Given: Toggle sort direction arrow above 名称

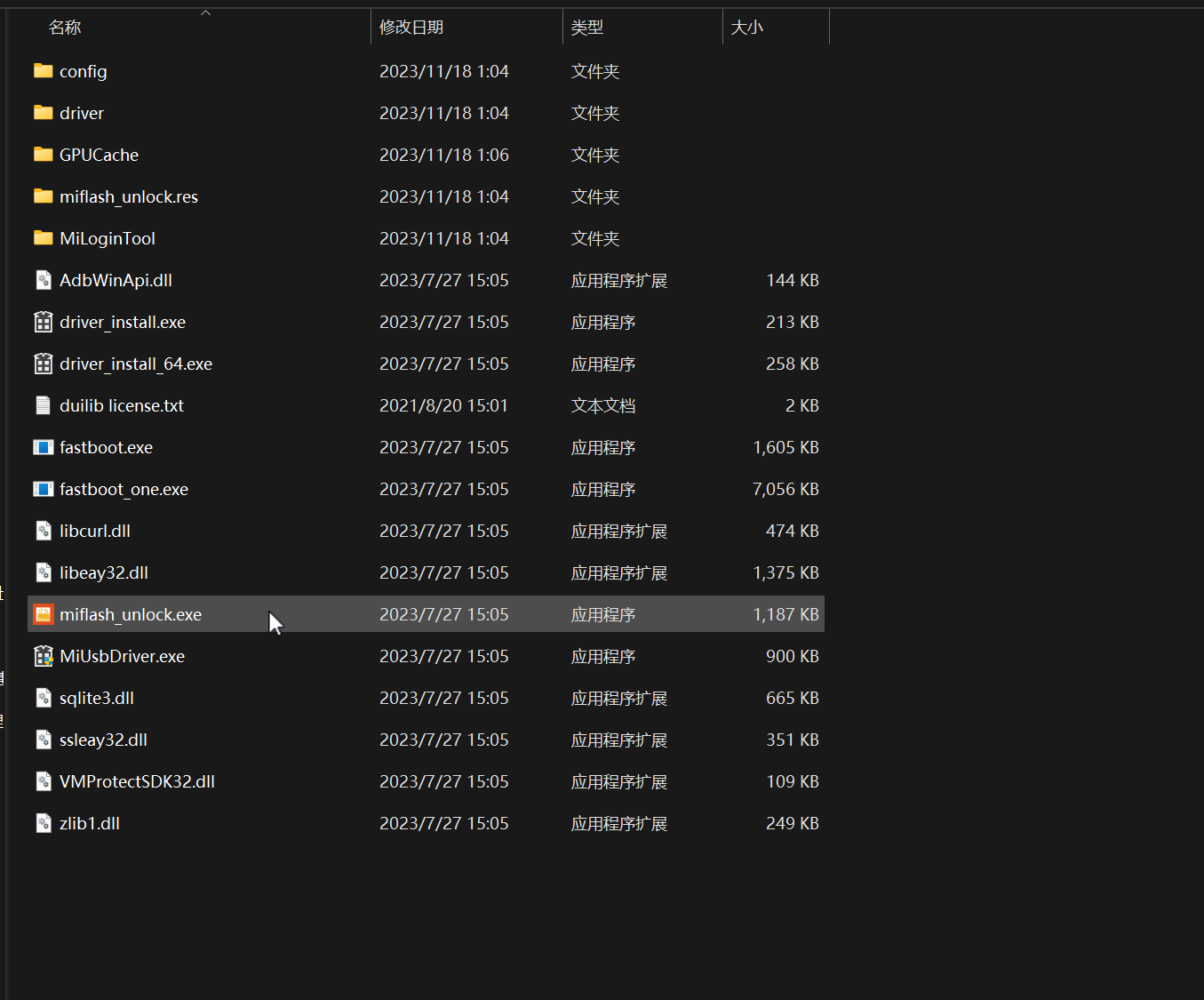Looking at the screenshot, I should point(205,12).
